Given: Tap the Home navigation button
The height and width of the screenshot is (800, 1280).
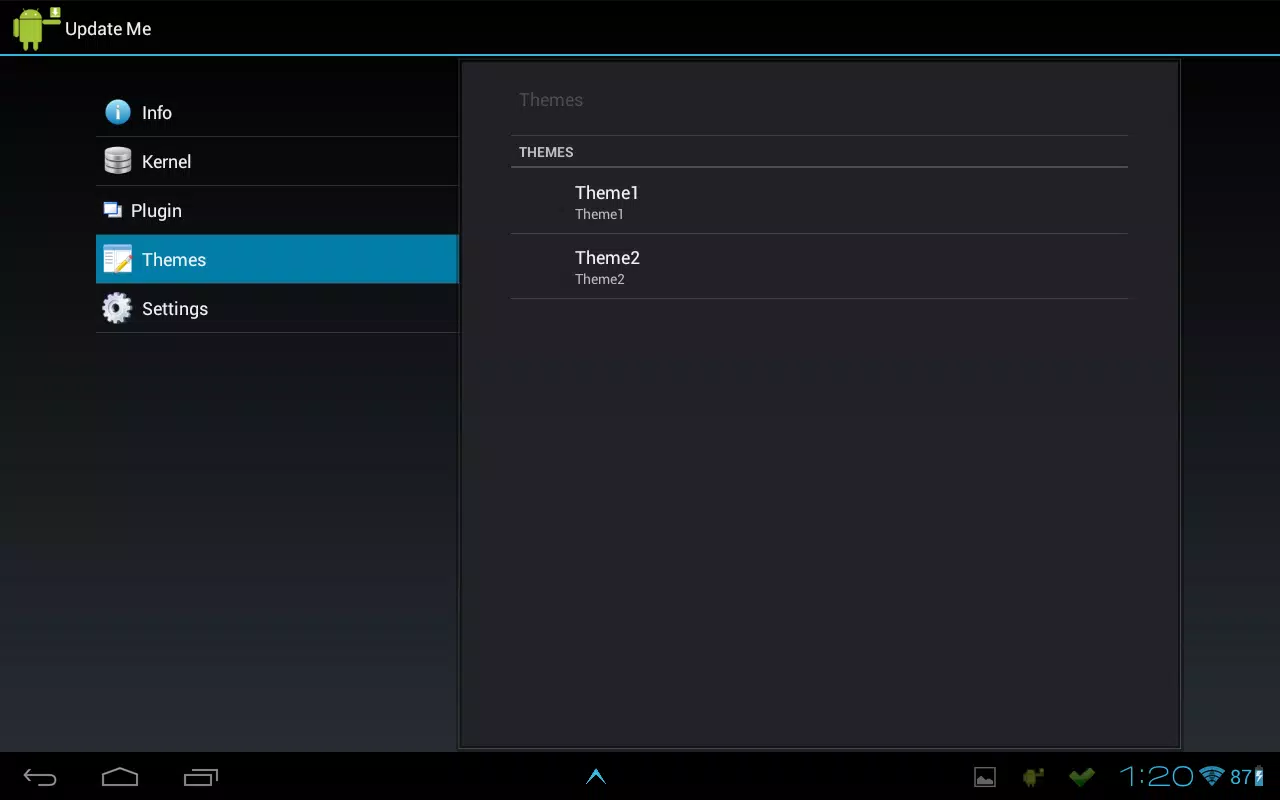Looking at the screenshot, I should point(120,777).
